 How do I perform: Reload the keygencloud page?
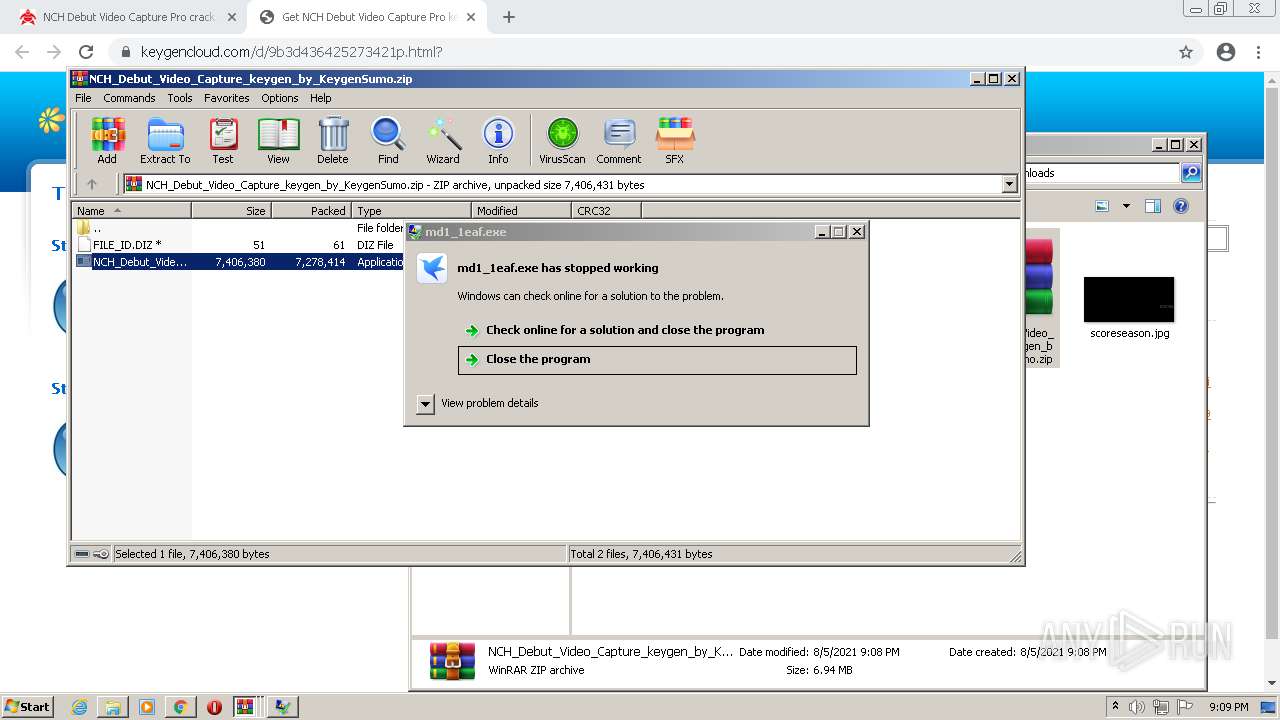tap(86, 52)
